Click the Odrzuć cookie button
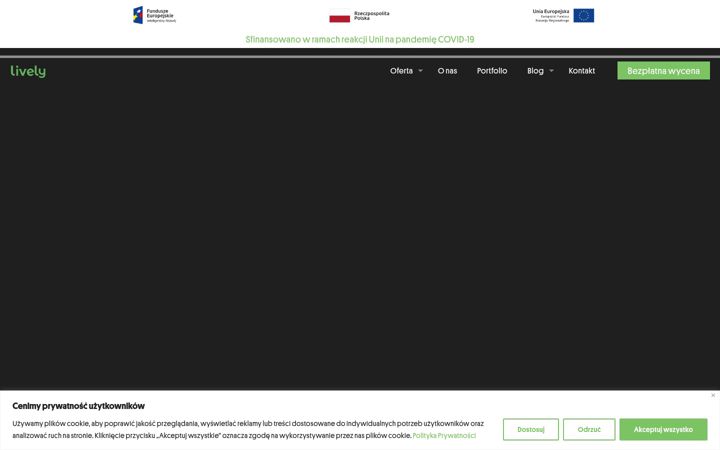 click(589, 429)
